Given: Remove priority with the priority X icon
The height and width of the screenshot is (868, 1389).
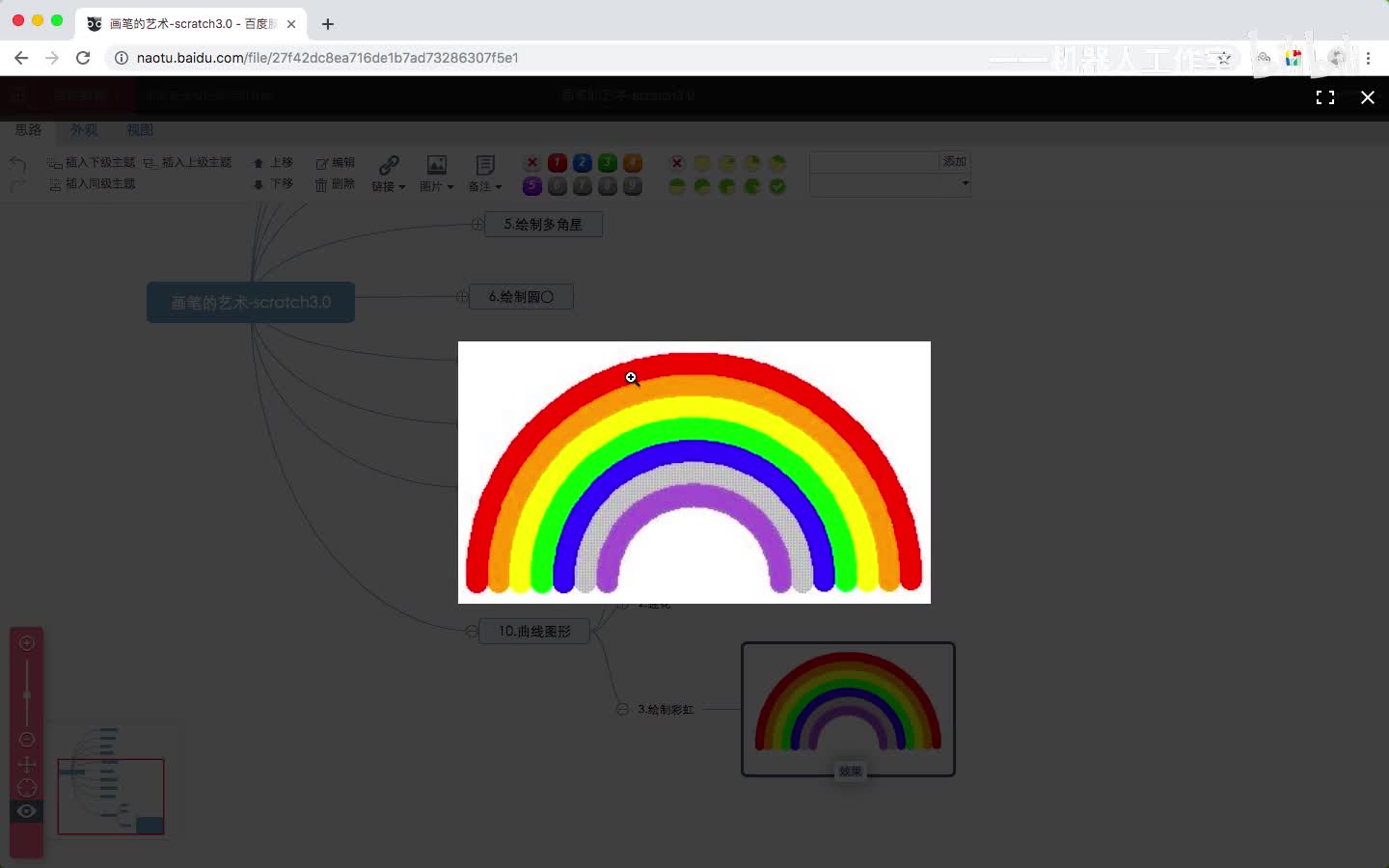Looking at the screenshot, I should (531, 163).
